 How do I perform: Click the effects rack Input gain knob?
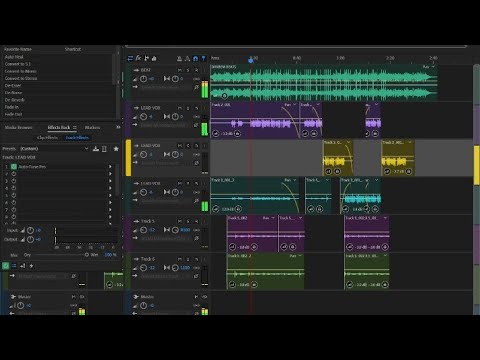(30, 230)
